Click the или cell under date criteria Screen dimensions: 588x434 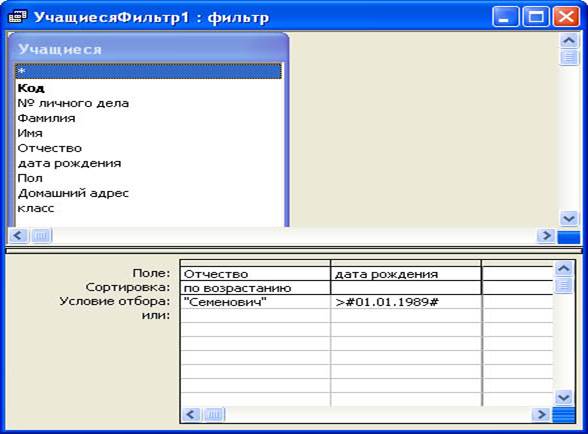coord(406,315)
